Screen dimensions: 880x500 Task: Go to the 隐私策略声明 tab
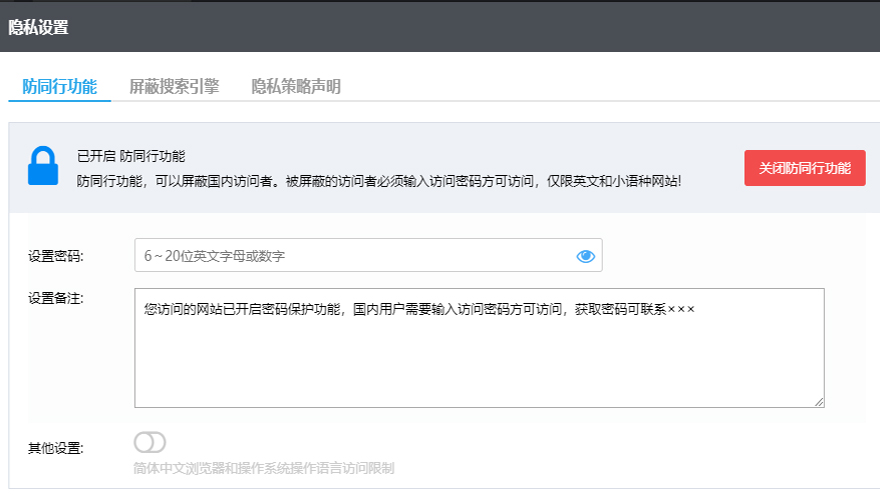(x=296, y=87)
